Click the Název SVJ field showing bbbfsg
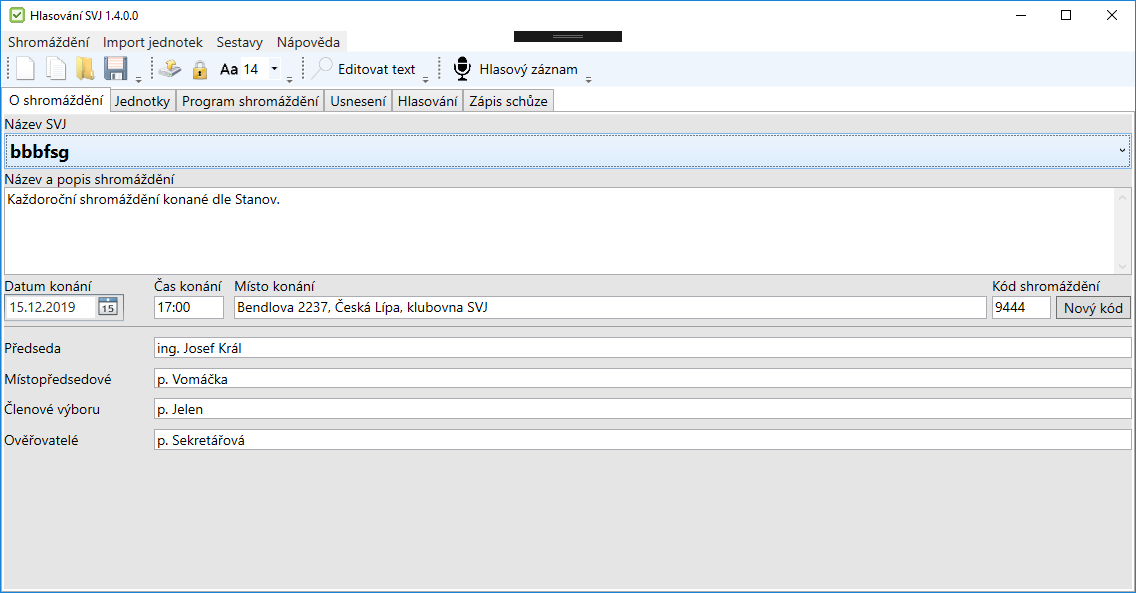Screen dimensions: 1136x593 tap(567, 151)
